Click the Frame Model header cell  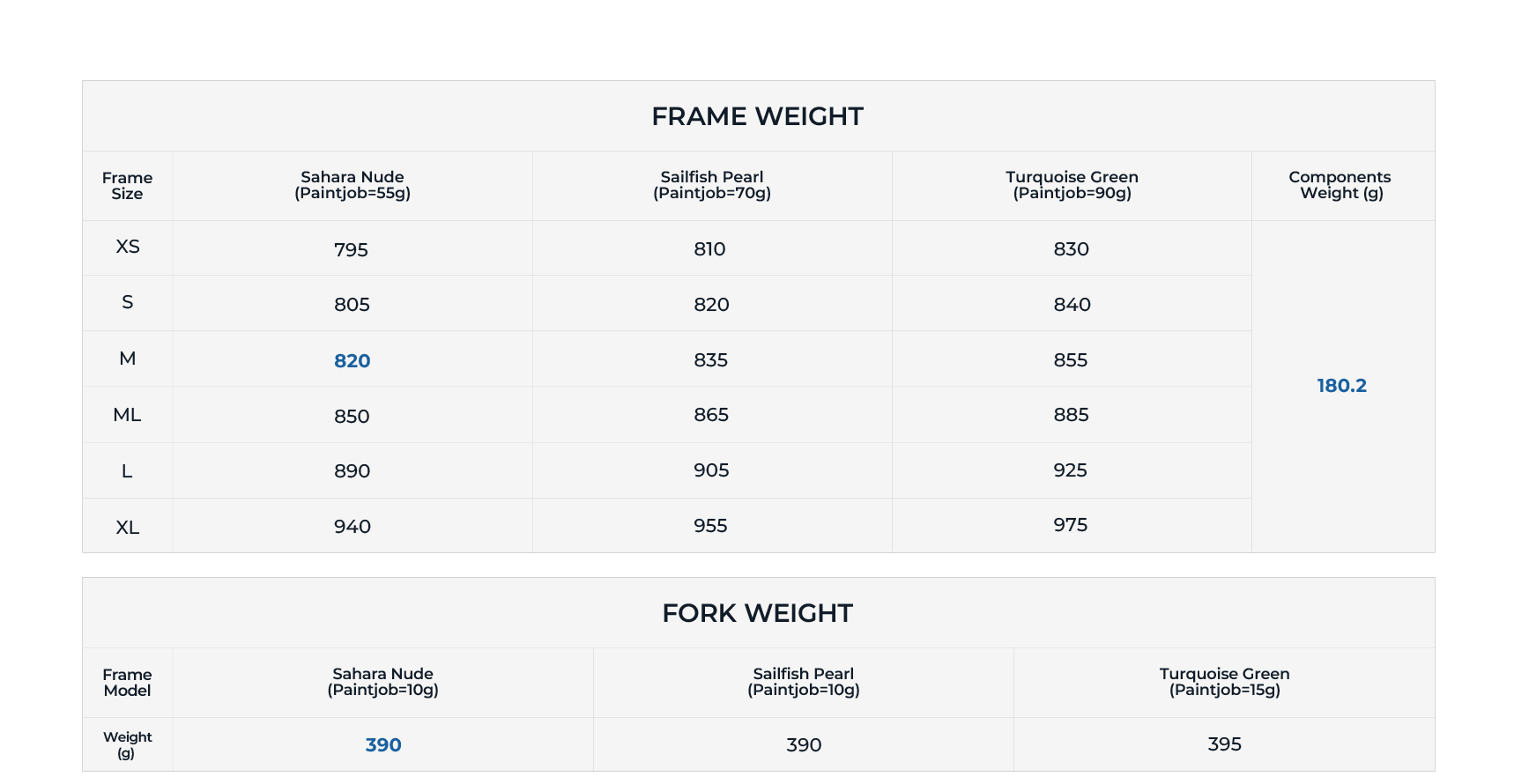pos(128,683)
